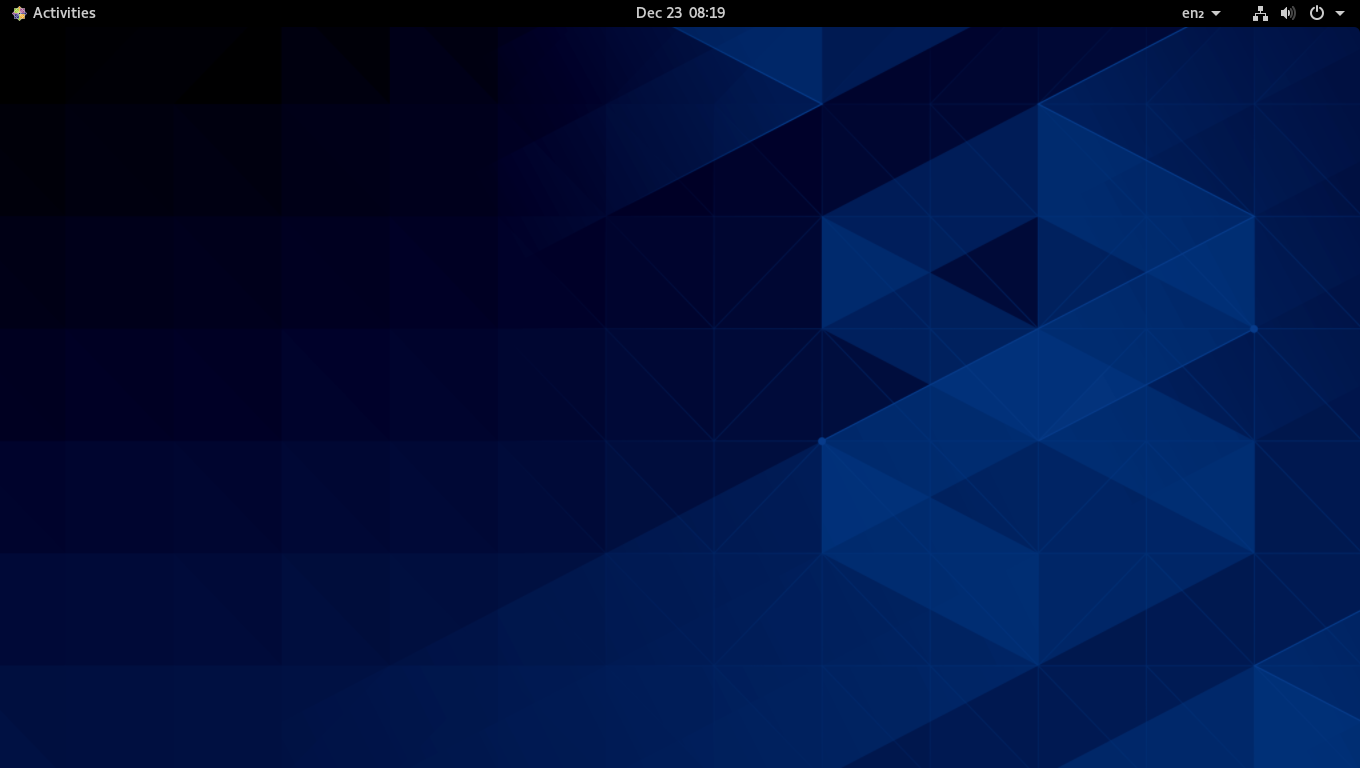Click the gap between network and volume icons
The width and height of the screenshot is (1360, 768).
[x=1274, y=13]
